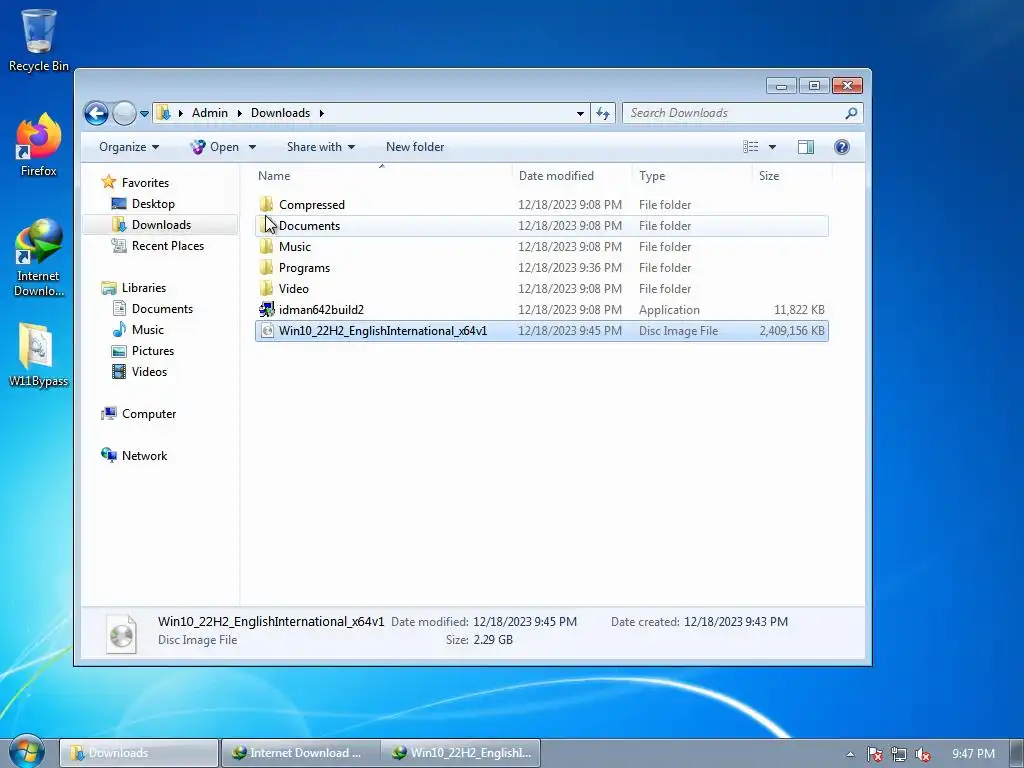The width and height of the screenshot is (1024, 768).
Task: Click the search magnifier icon
Action: pos(851,113)
